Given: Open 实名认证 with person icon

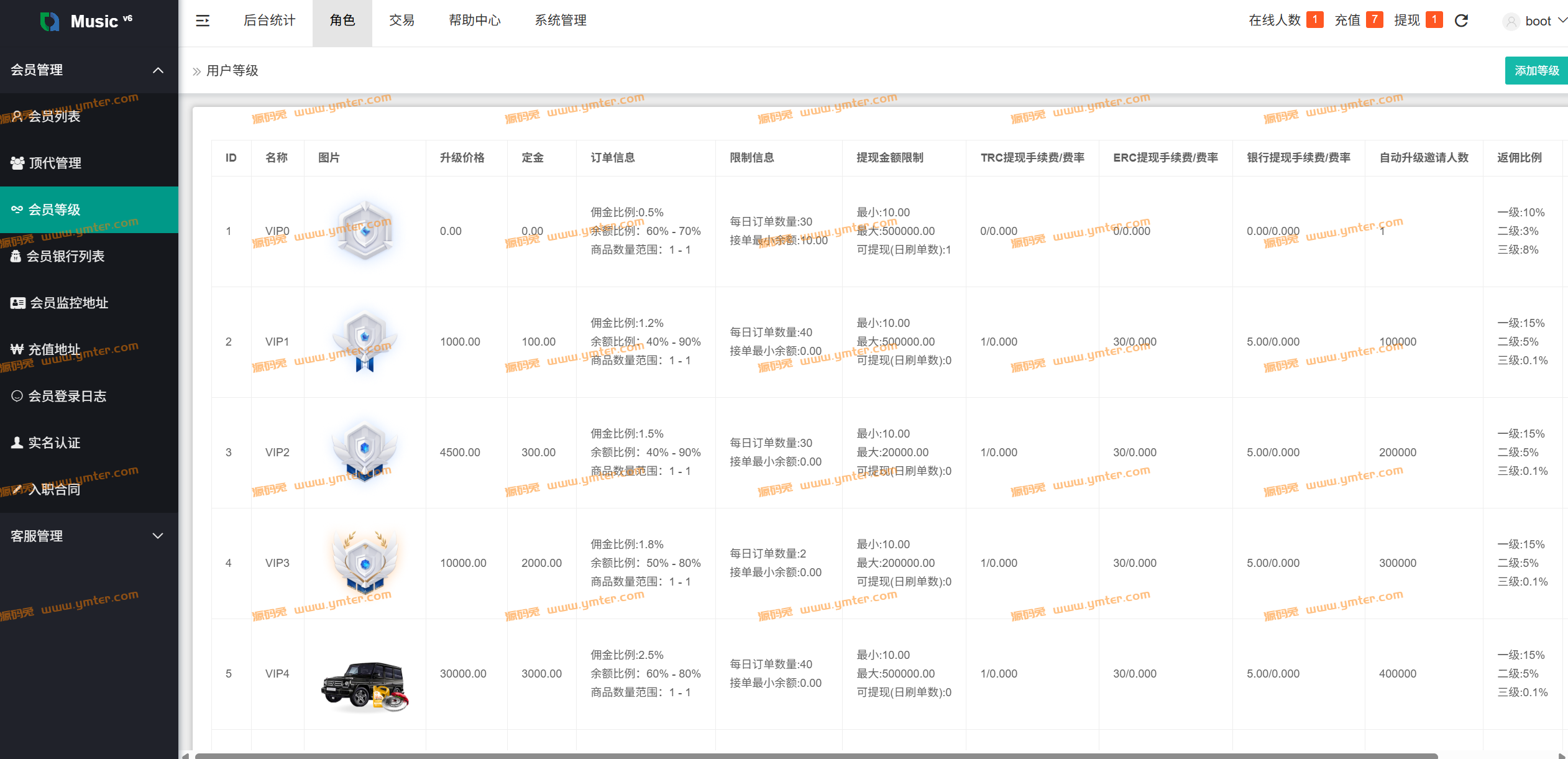Looking at the screenshot, I should click(x=55, y=443).
